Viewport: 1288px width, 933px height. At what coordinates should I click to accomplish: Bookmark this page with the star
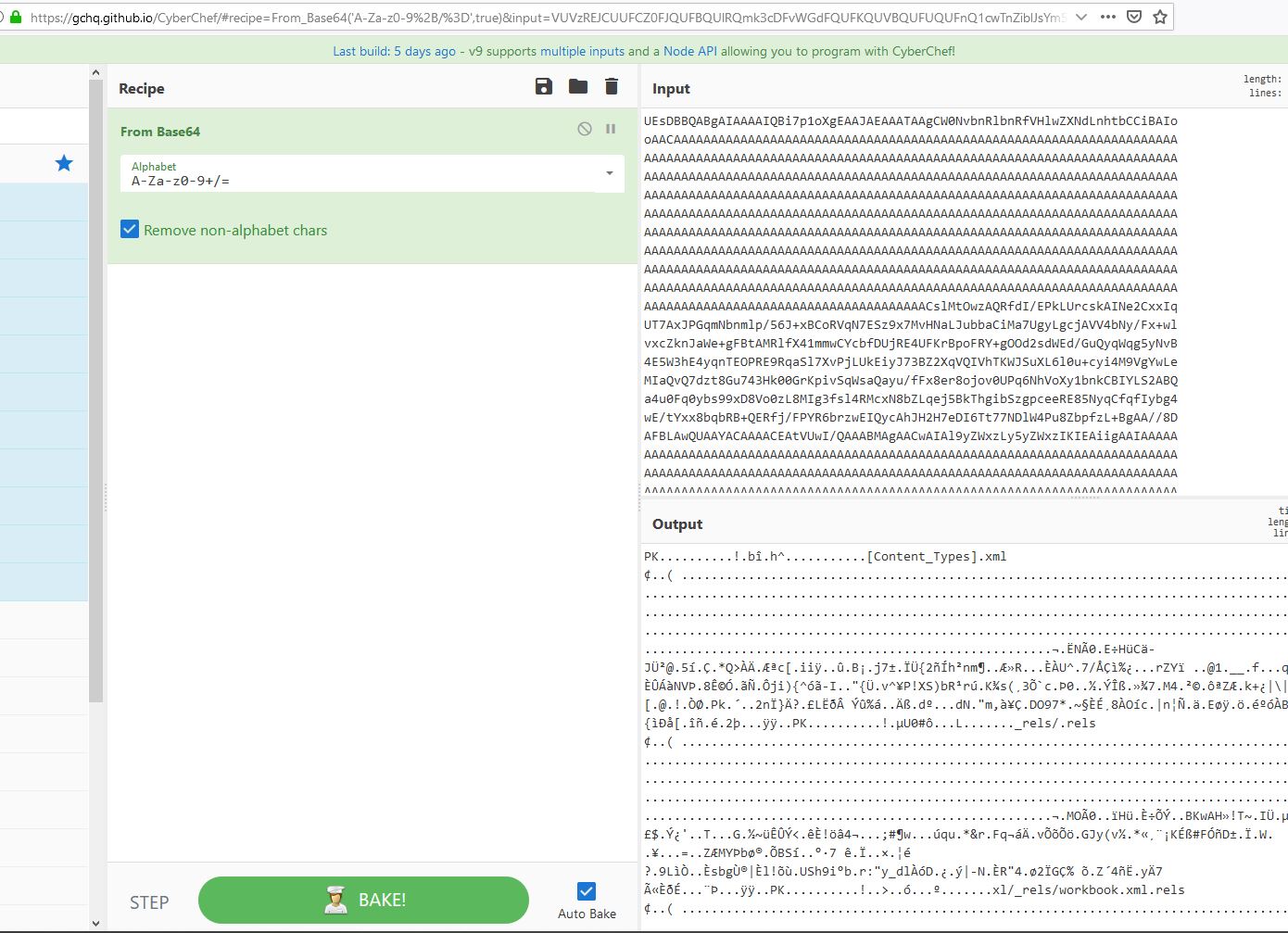pyautogui.click(x=1159, y=17)
